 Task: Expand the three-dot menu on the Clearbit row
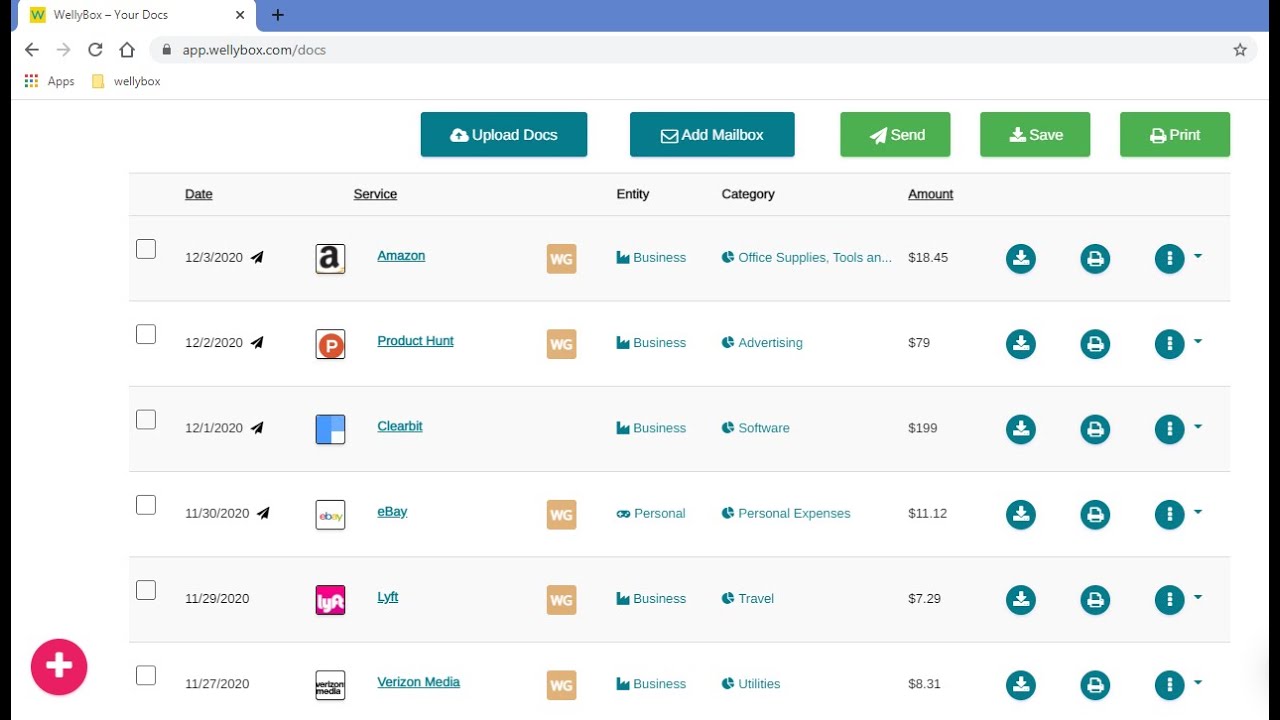[1169, 429]
